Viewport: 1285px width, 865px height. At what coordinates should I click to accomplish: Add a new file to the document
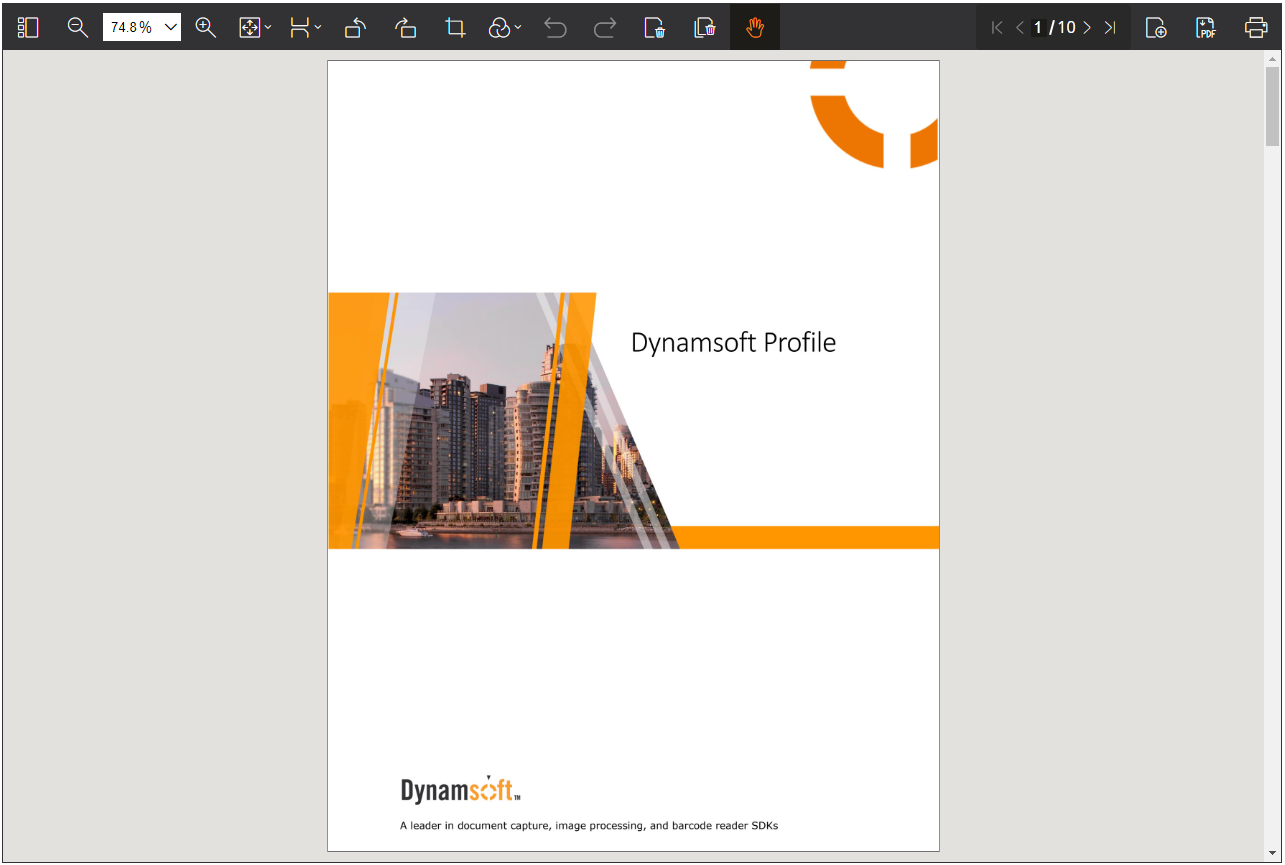pos(1156,28)
